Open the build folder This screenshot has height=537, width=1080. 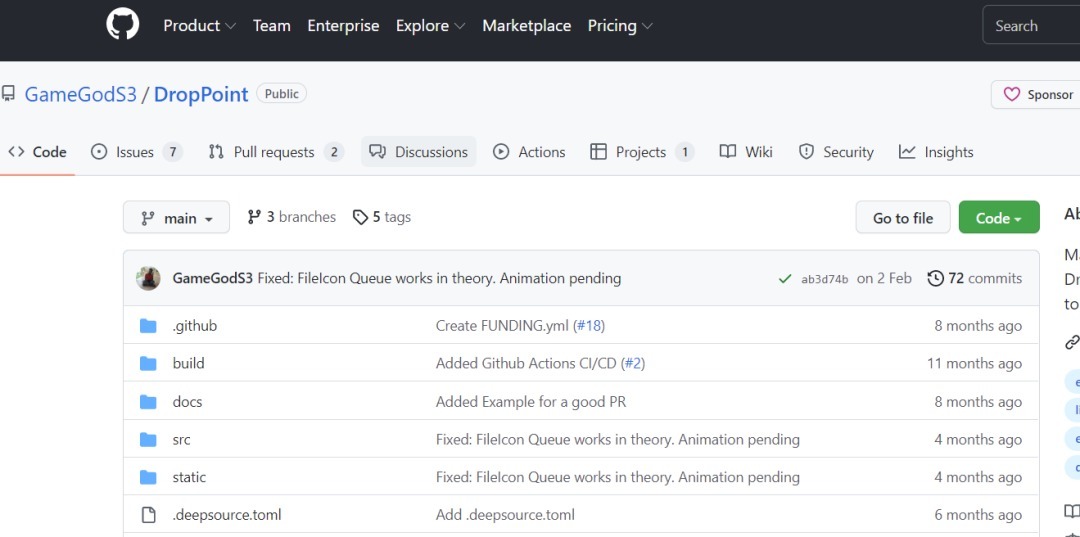pos(189,364)
